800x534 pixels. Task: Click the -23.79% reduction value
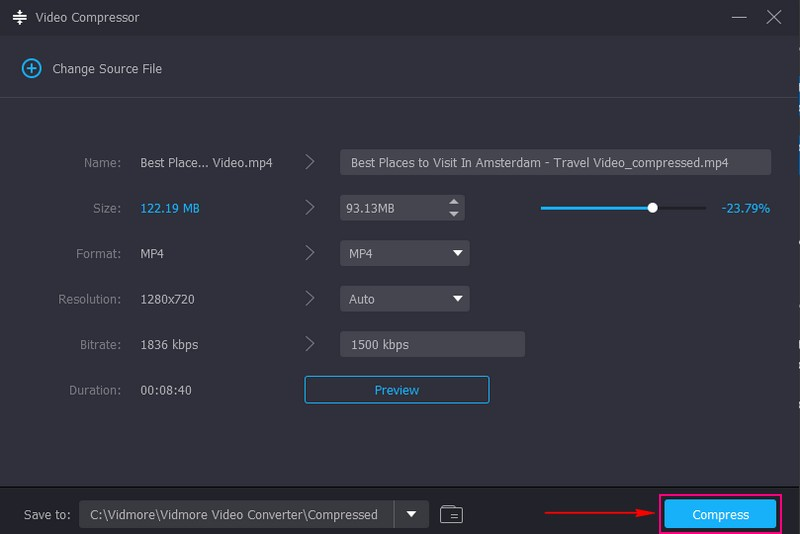[x=745, y=208]
